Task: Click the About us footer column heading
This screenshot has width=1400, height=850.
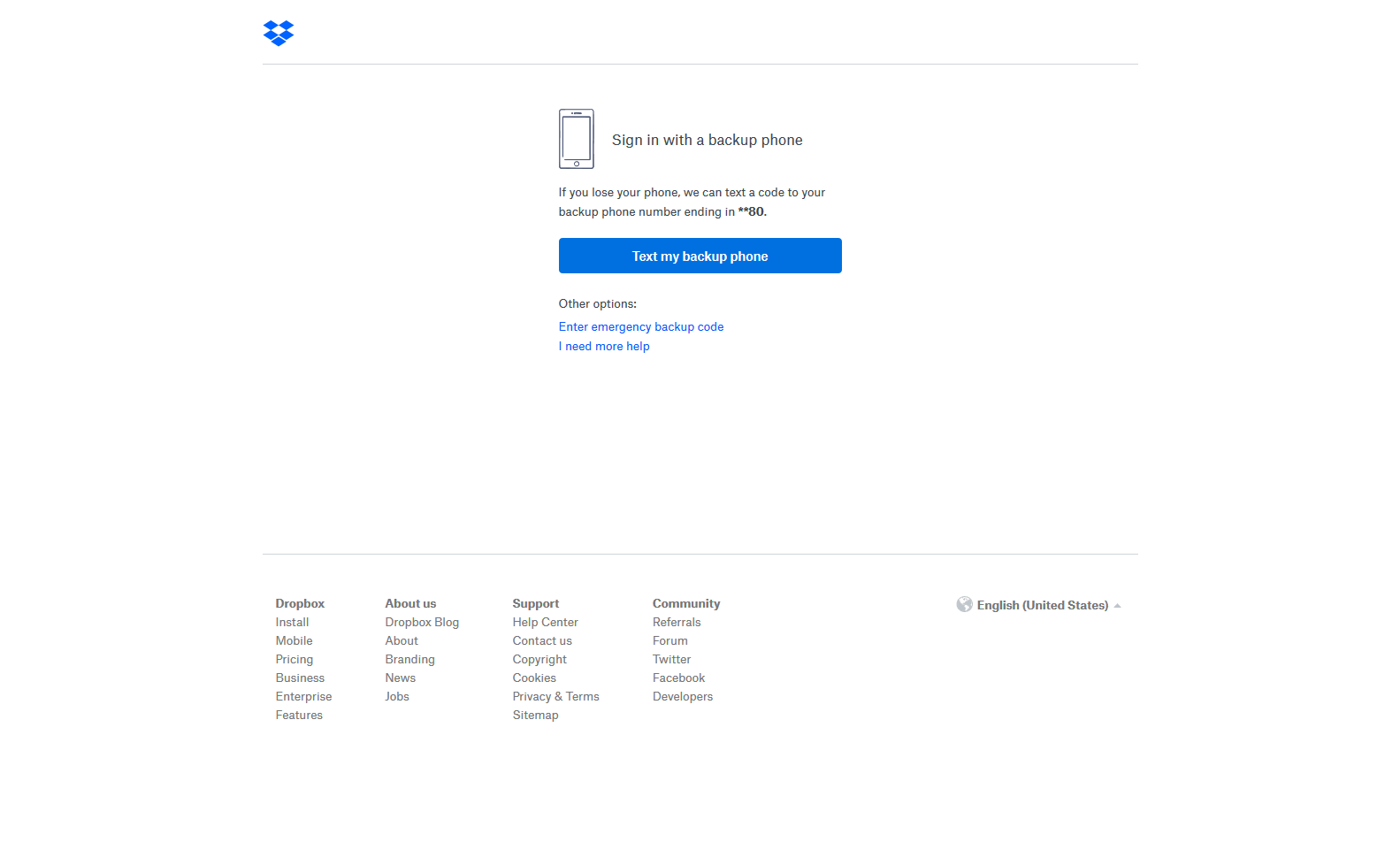Action: tap(410, 603)
